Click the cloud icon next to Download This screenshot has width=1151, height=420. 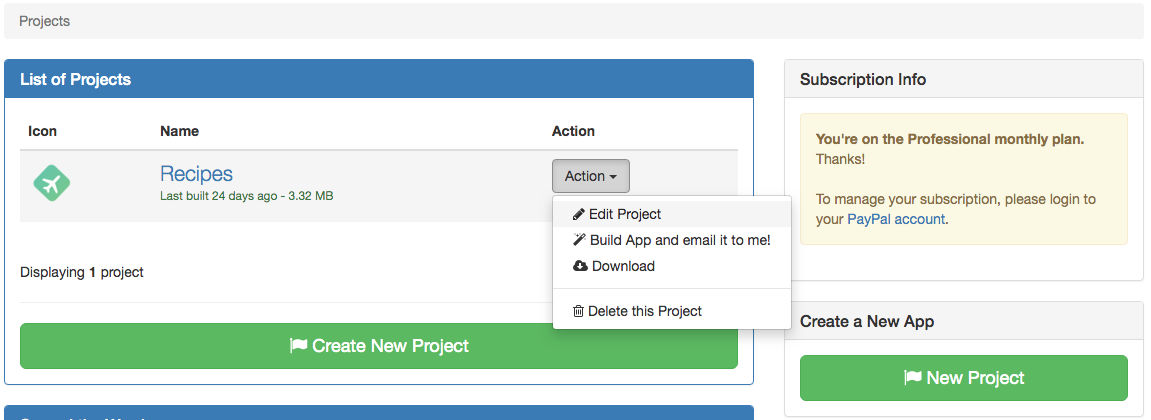[580, 266]
